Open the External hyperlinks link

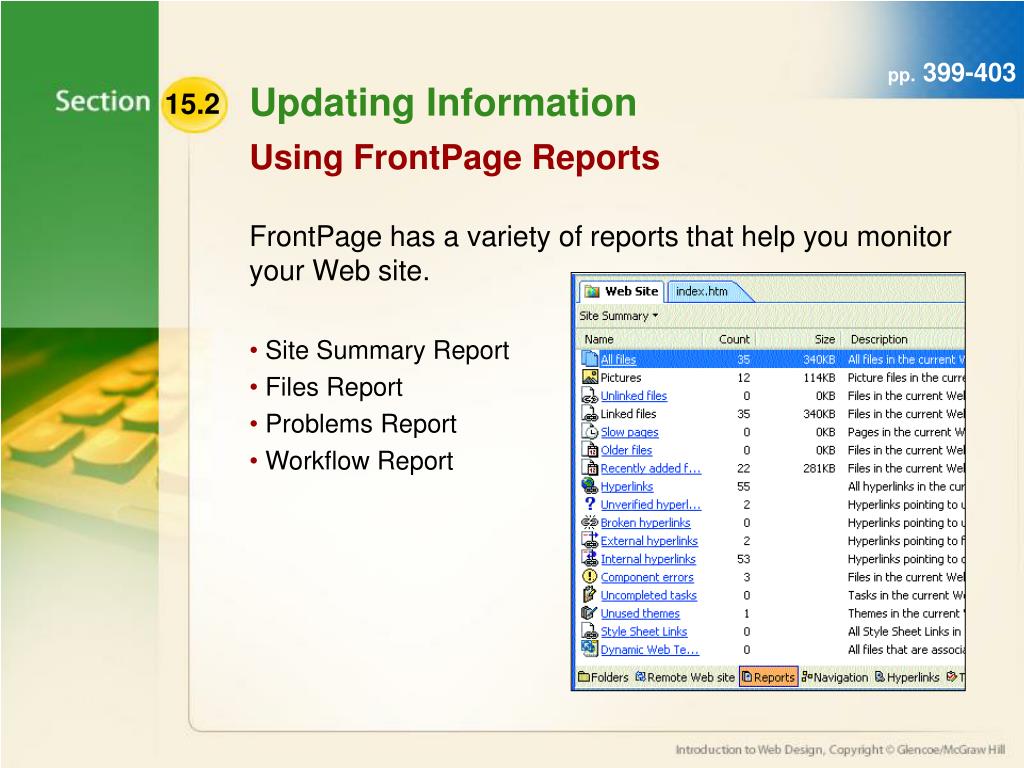tap(649, 541)
